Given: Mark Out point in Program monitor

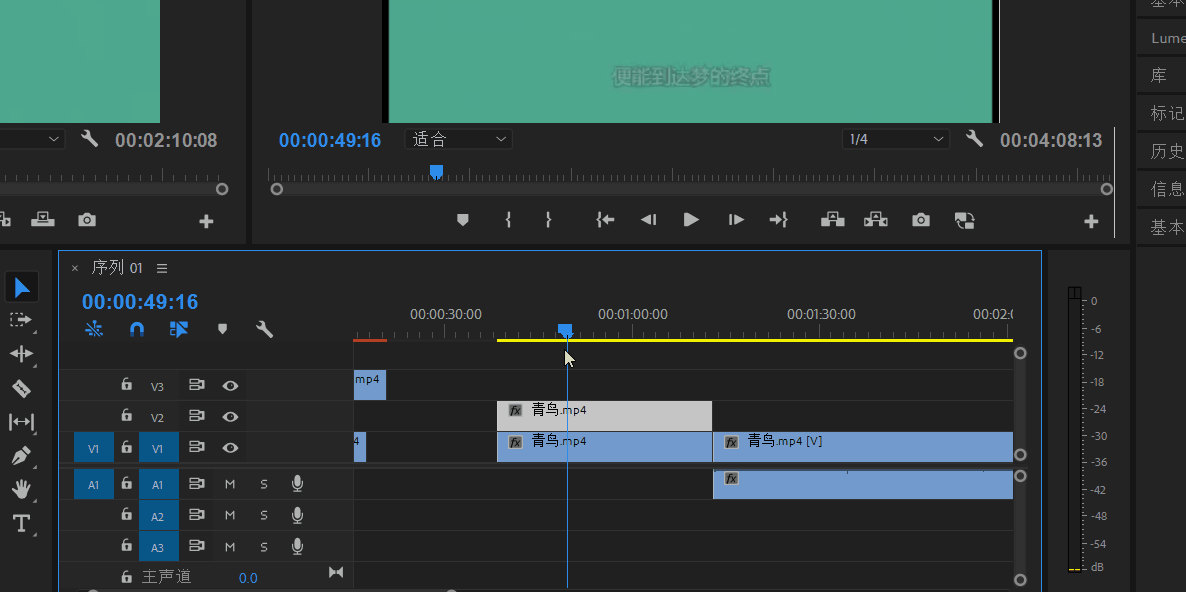Looking at the screenshot, I should coord(549,220).
